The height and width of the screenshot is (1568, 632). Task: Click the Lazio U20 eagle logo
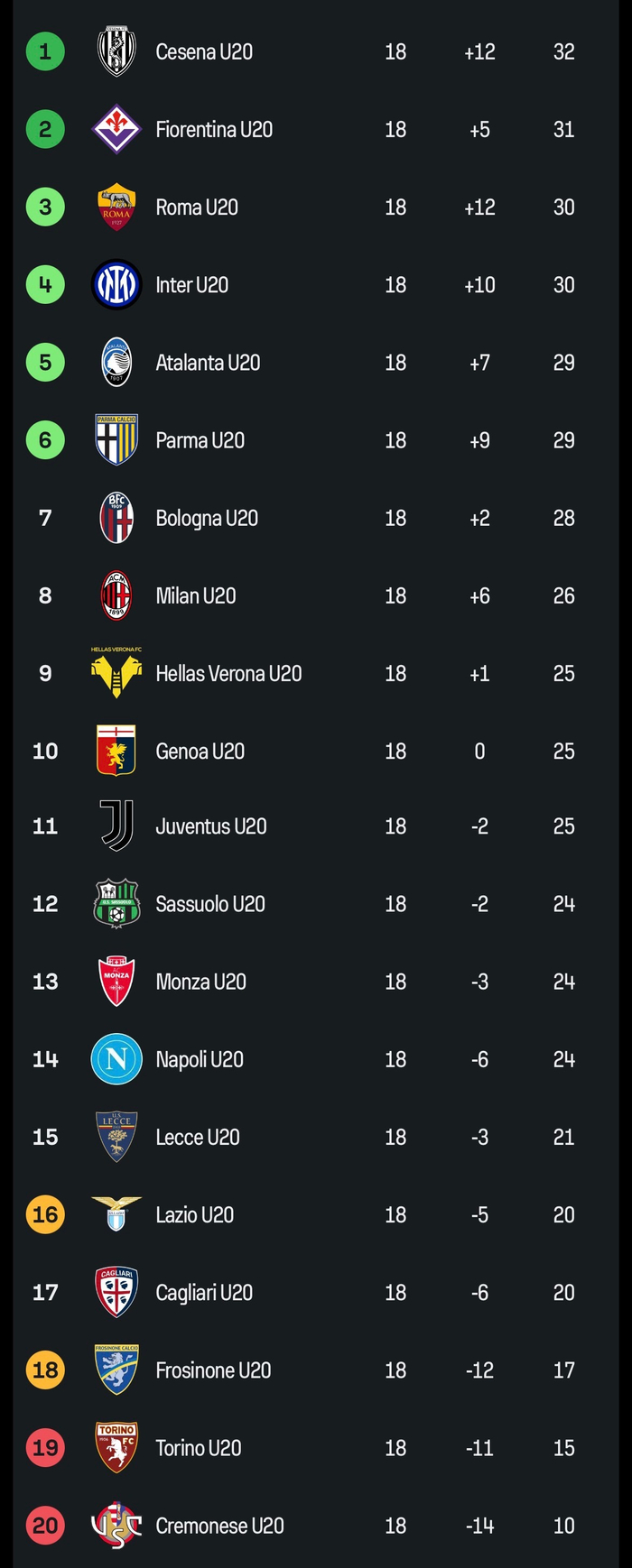tap(116, 1213)
